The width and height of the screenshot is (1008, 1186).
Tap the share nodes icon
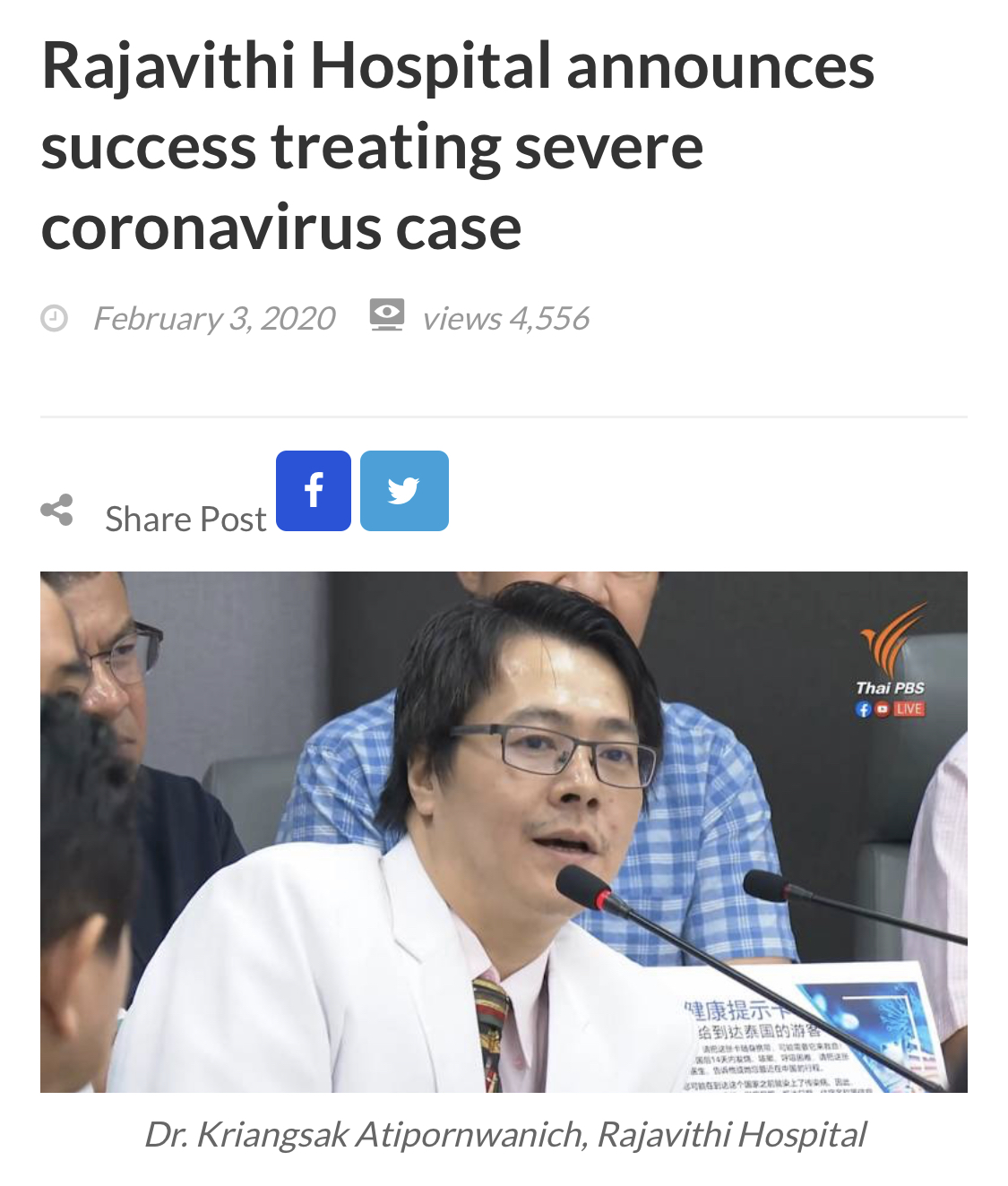(56, 510)
